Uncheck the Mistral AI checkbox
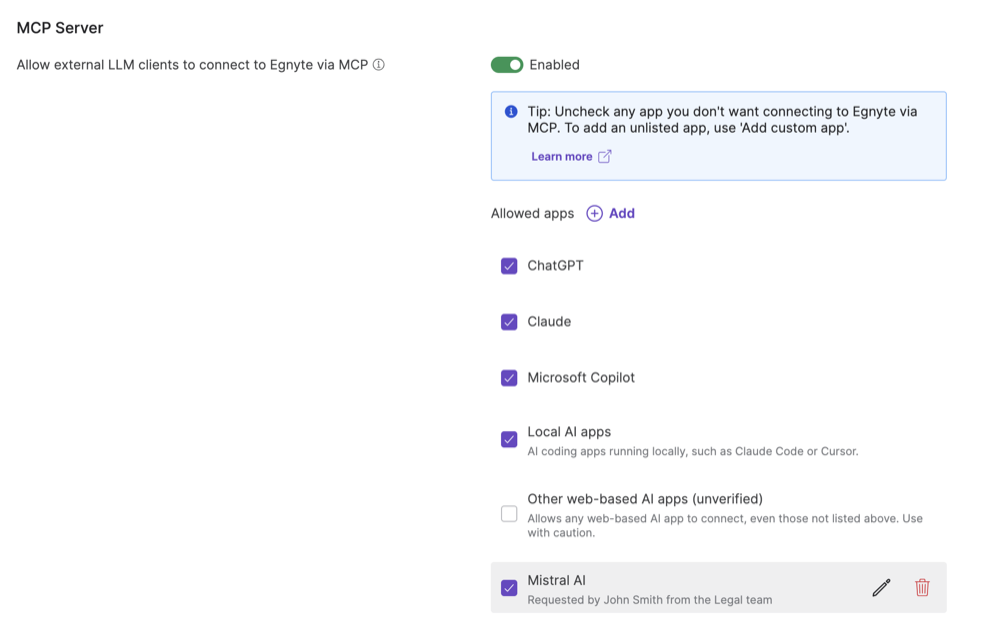The height and width of the screenshot is (636, 999). [x=509, y=588]
